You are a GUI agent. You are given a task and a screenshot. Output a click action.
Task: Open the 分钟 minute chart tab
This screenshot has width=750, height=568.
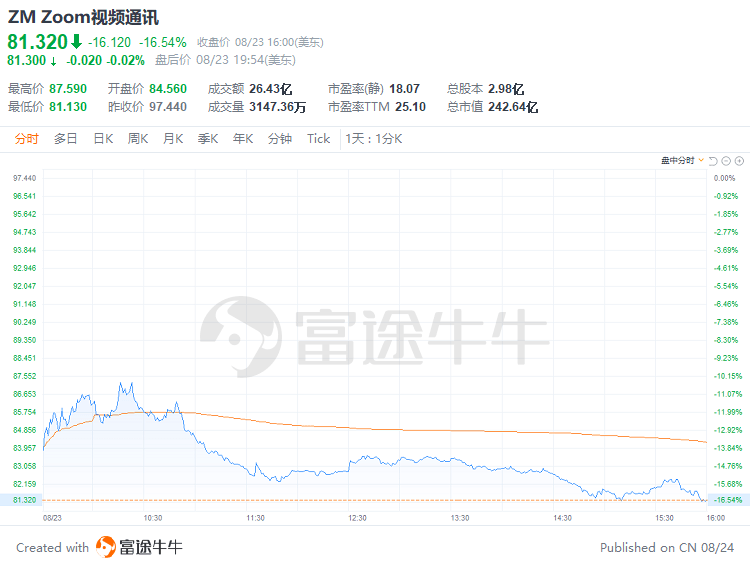[280, 139]
